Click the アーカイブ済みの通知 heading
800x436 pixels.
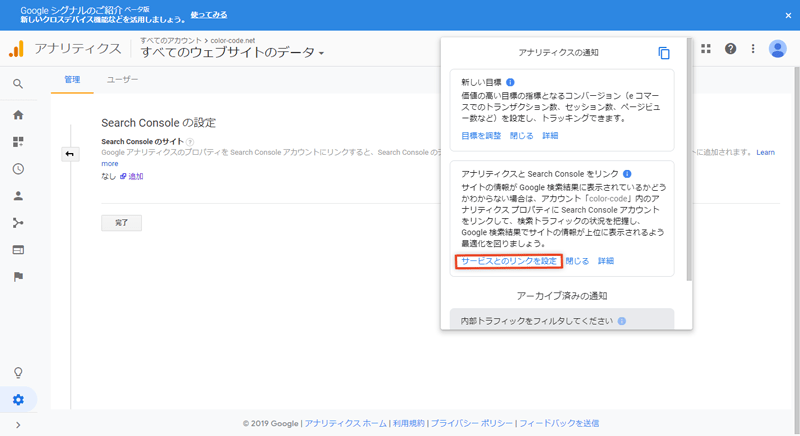(562, 296)
